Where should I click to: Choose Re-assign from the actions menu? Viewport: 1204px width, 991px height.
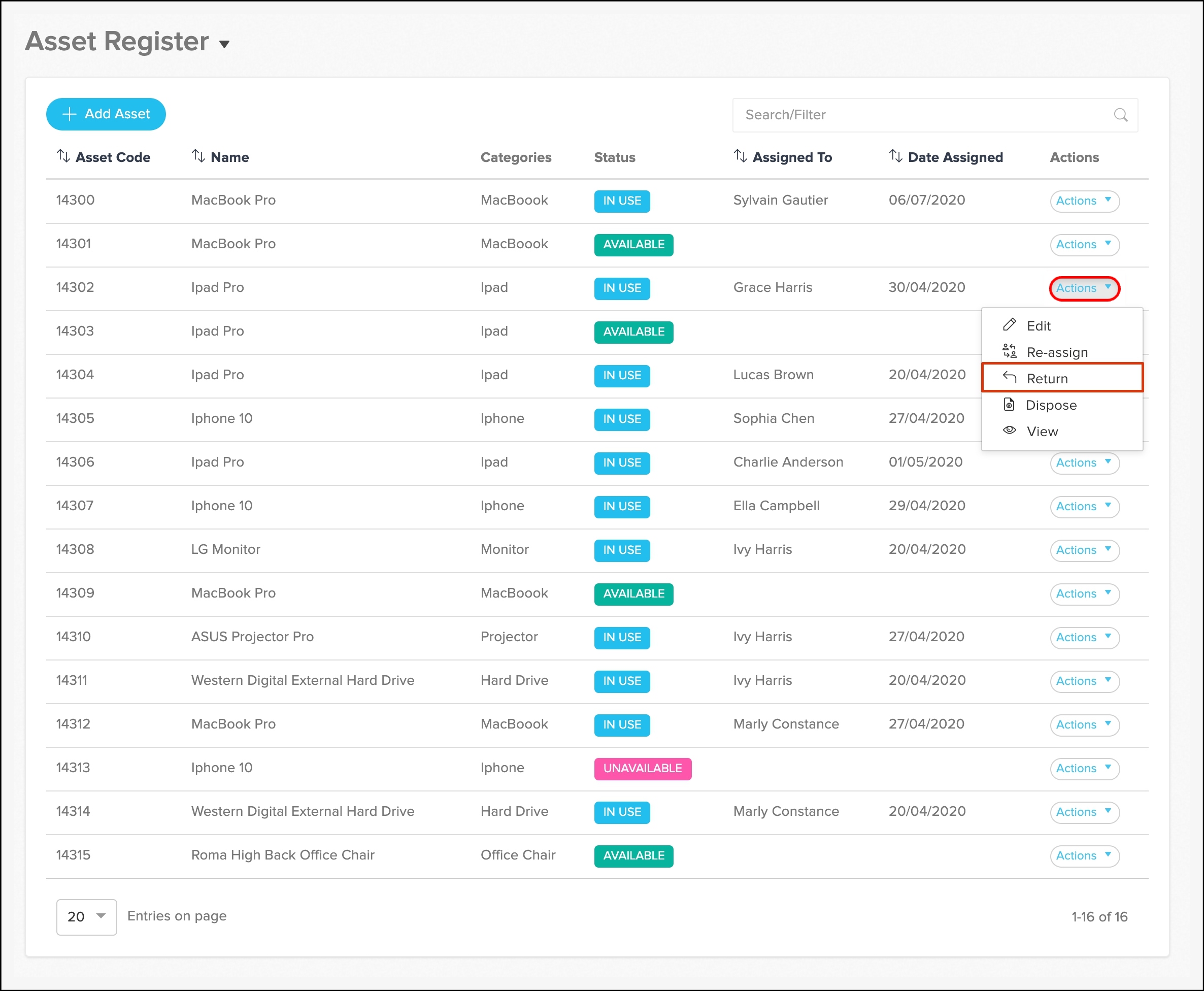tap(1056, 352)
